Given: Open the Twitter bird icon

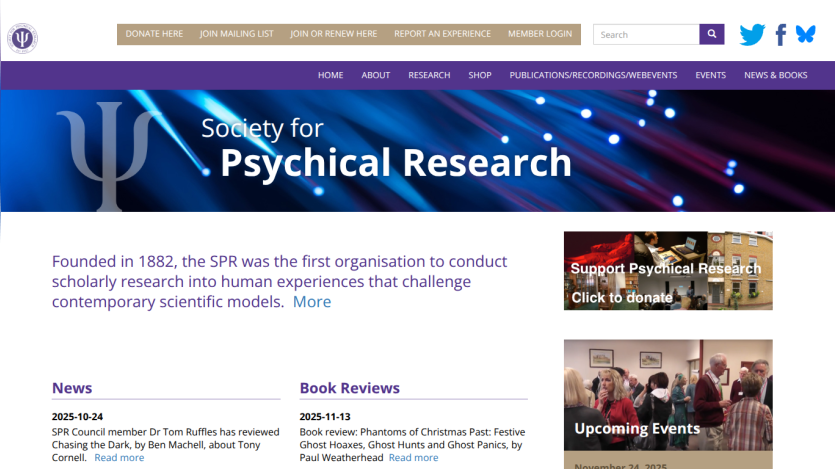Looking at the screenshot, I should (x=752, y=35).
